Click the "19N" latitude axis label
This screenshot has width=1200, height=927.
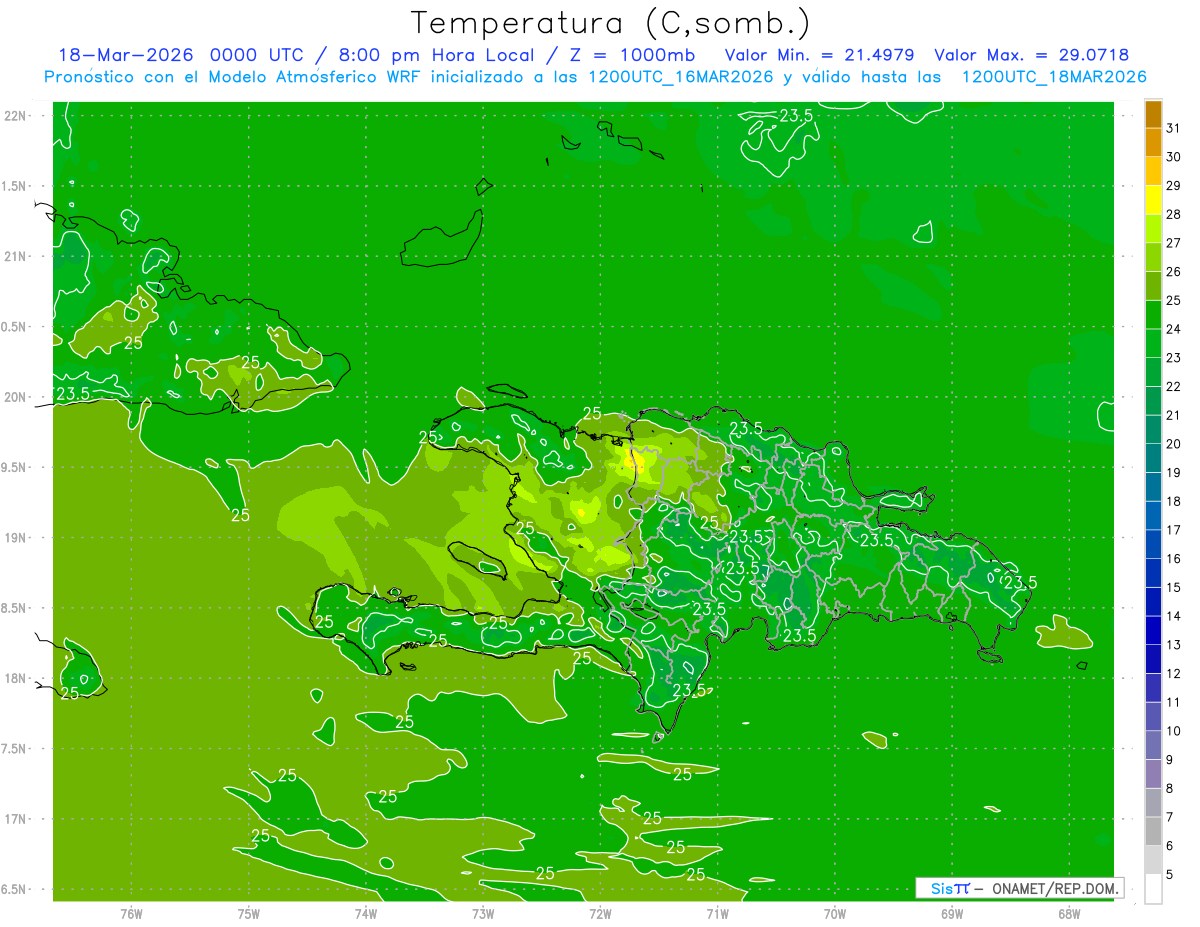tap(15, 537)
